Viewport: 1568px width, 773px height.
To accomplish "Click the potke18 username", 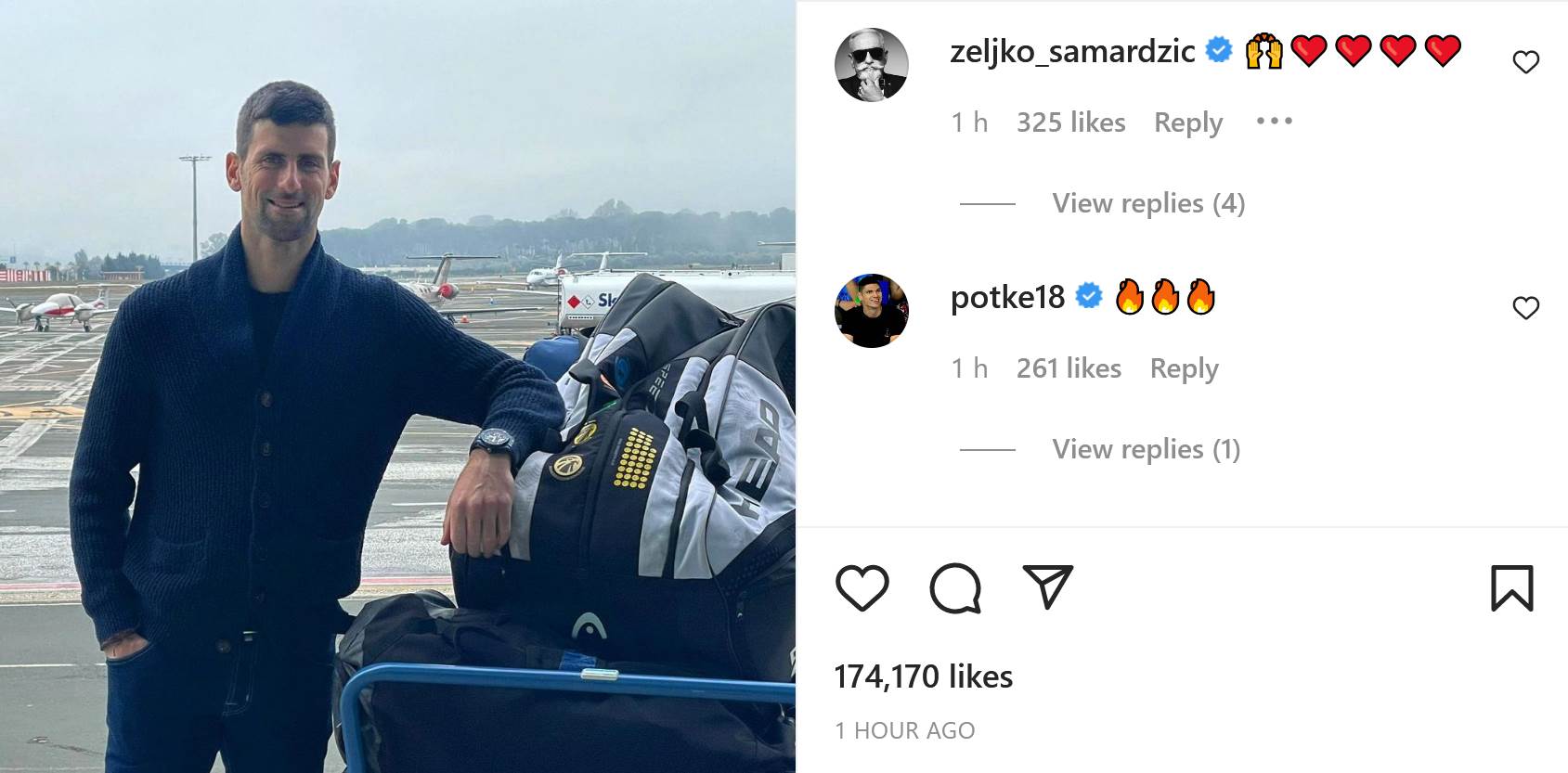I will [1007, 297].
